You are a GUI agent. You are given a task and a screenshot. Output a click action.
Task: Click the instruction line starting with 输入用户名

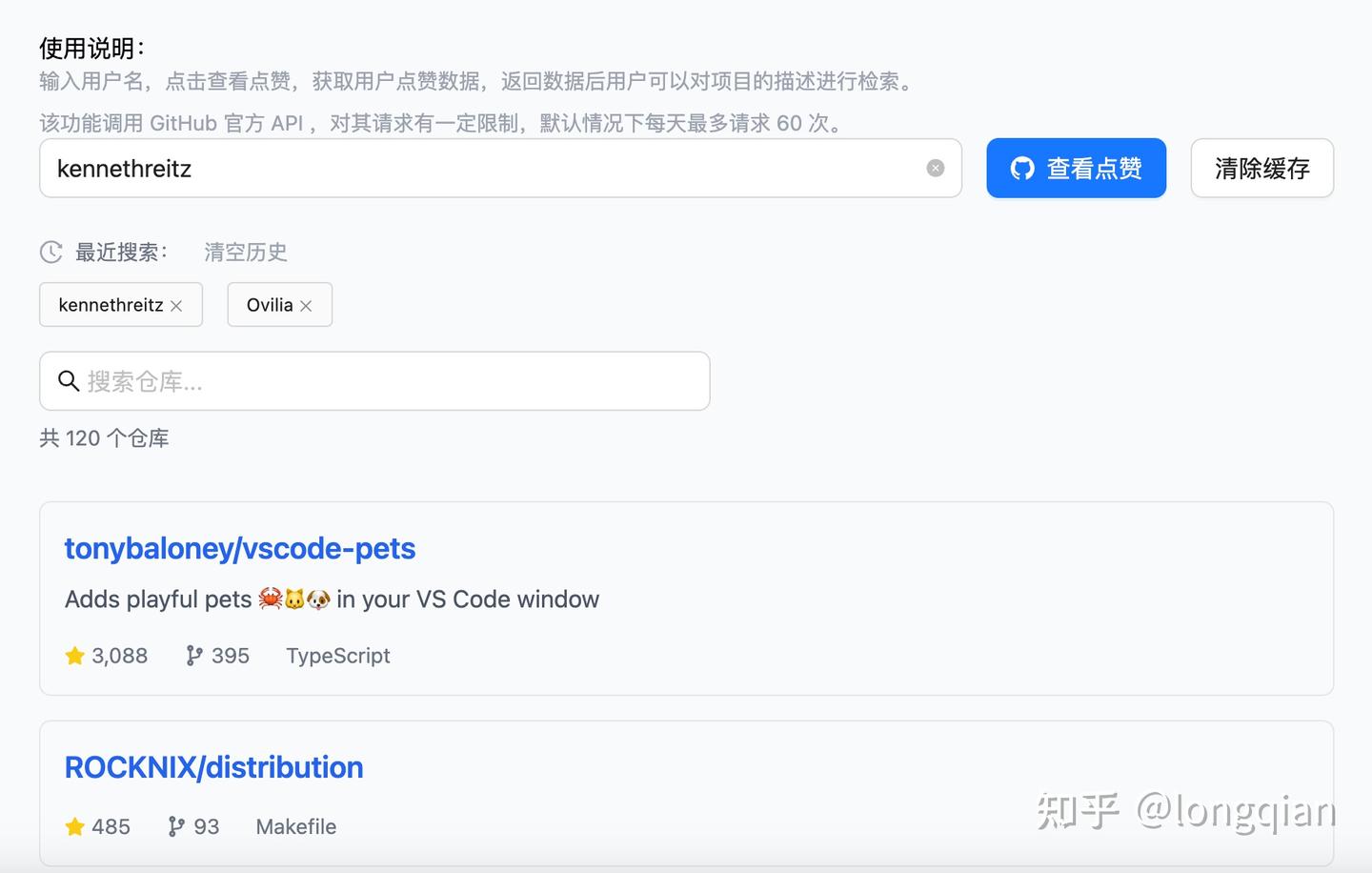478,82
